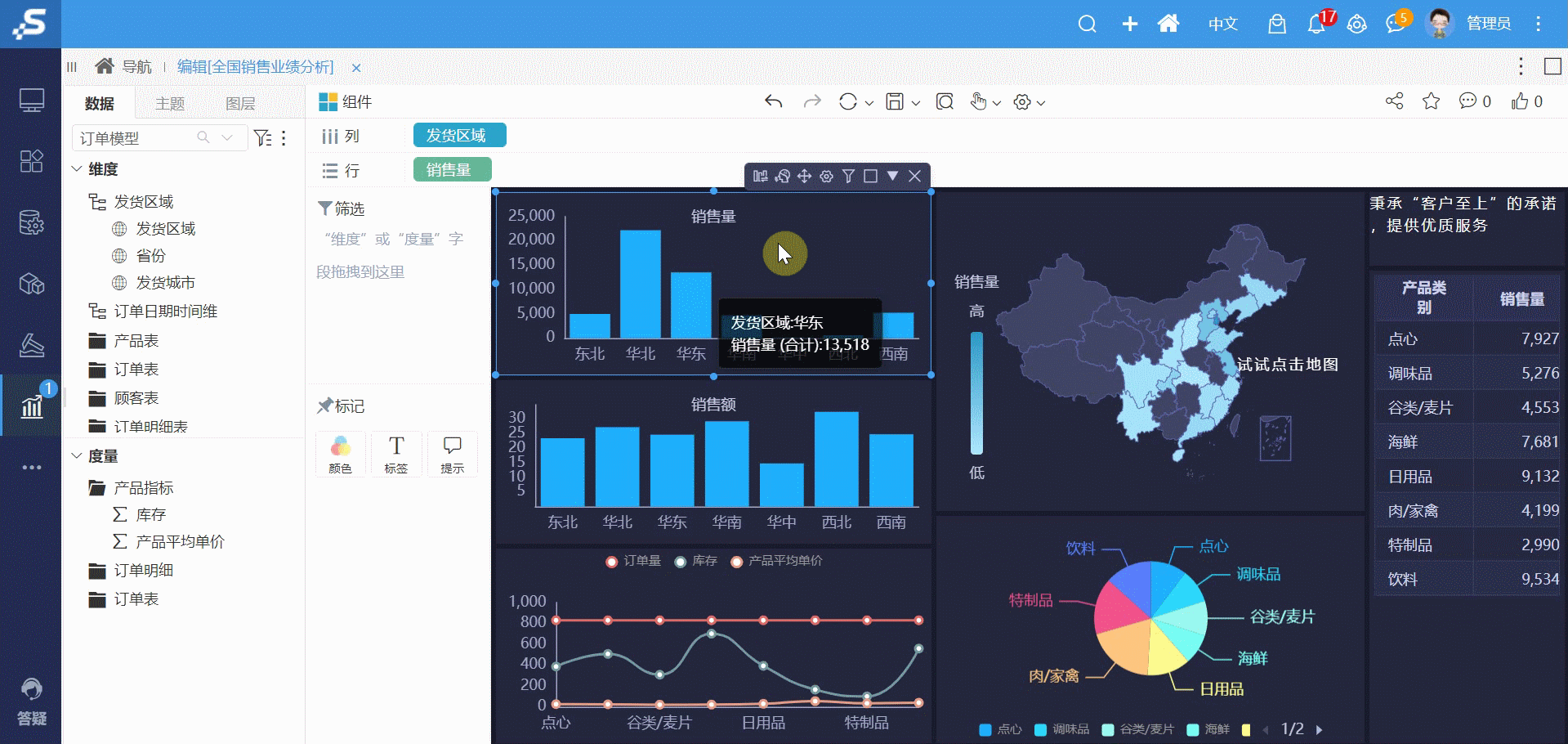This screenshot has height=744, width=1568.
Task: Click the save floppy disk icon
Action: pos(895,101)
